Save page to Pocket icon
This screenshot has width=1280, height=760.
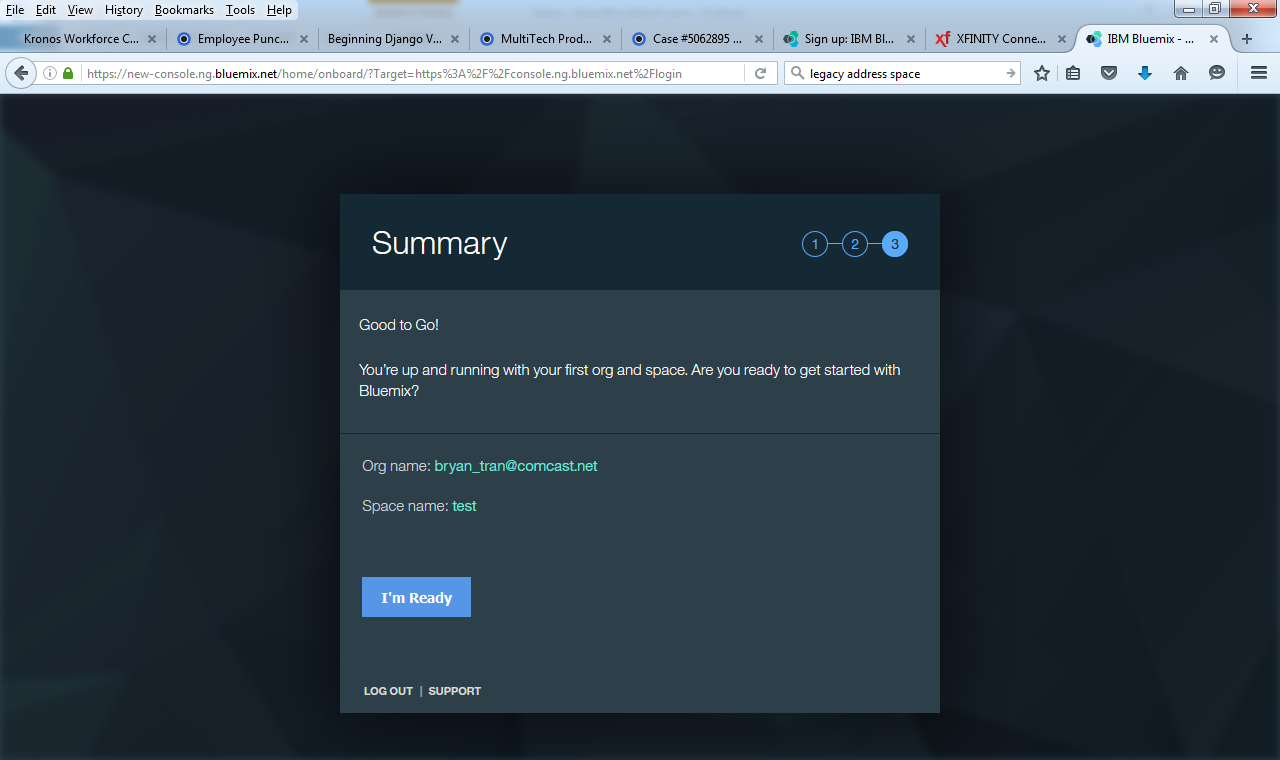pos(1109,73)
